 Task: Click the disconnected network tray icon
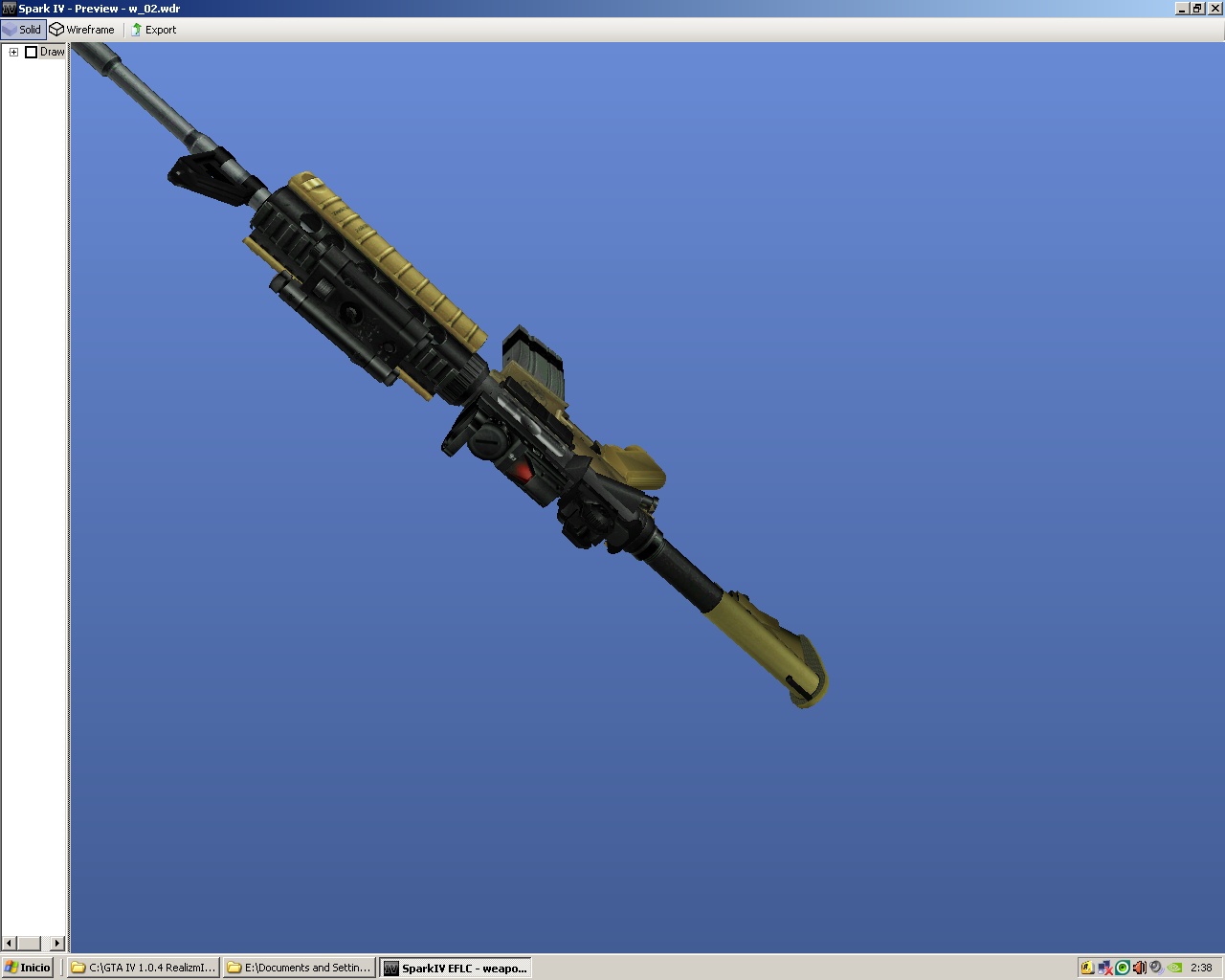coord(1105,968)
